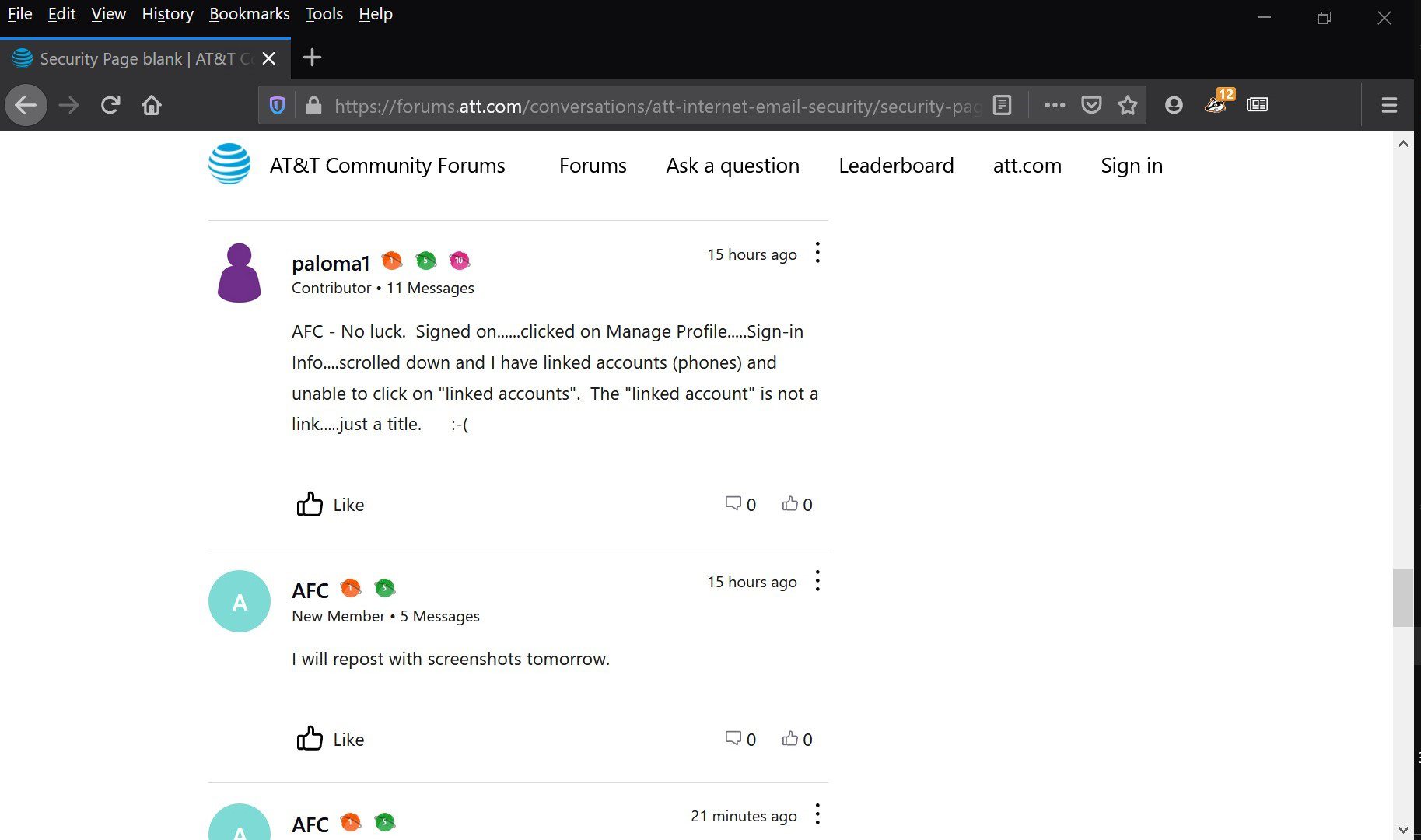Open the File menu

20,14
